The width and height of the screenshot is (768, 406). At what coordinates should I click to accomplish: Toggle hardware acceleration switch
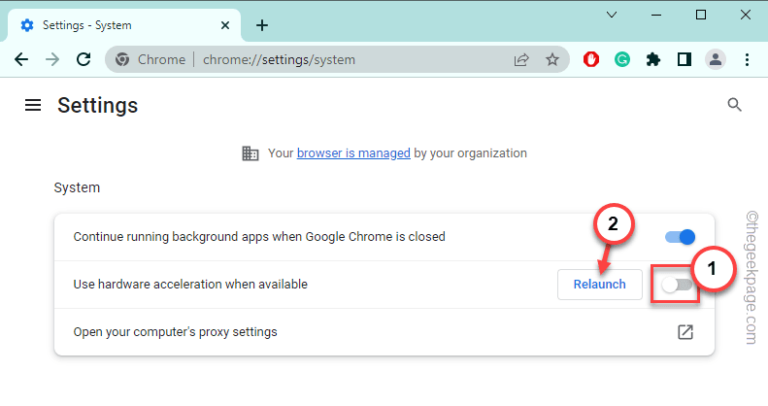(676, 285)
